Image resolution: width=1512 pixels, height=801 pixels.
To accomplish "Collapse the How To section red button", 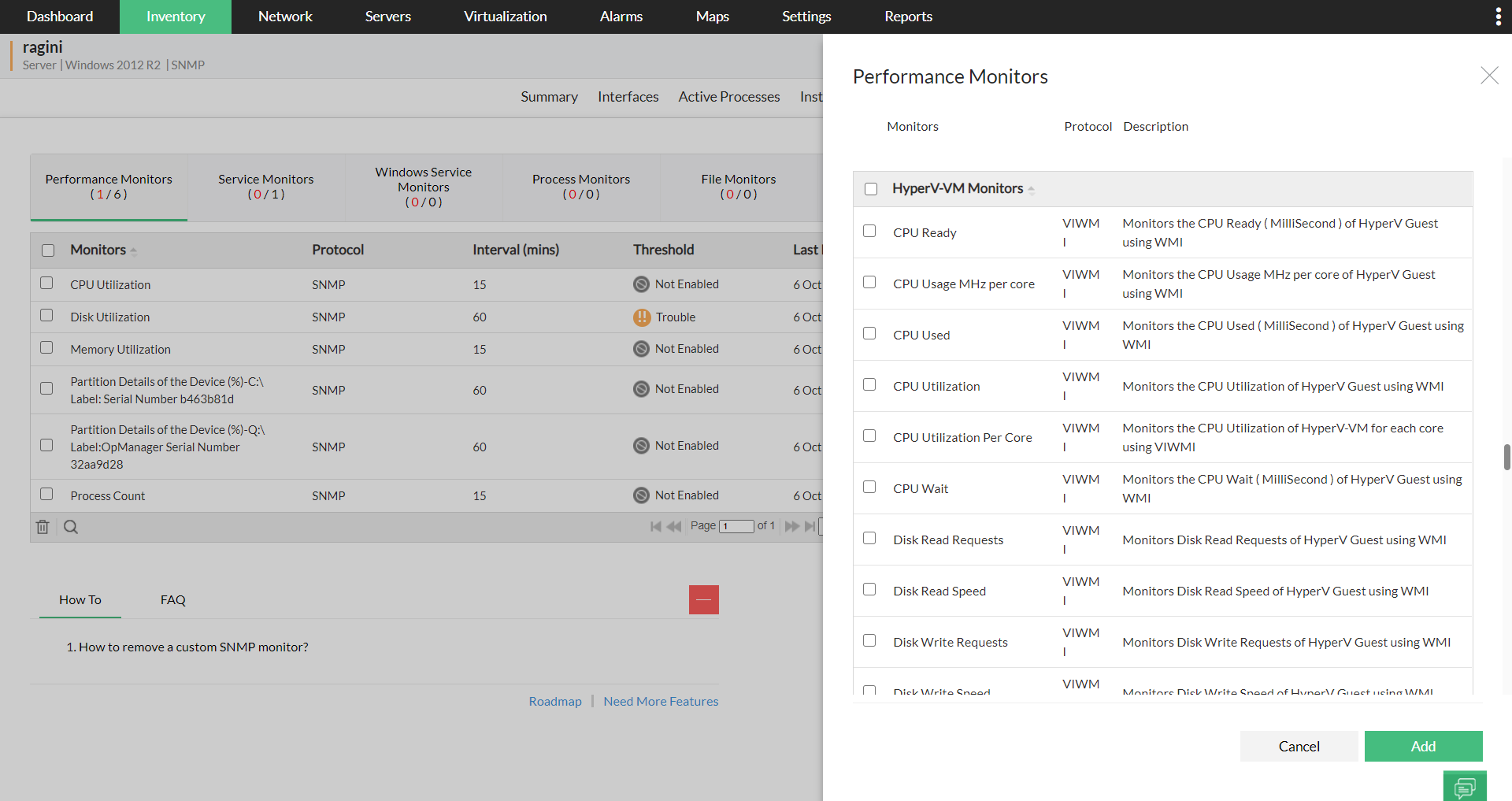I will point(703,600).
